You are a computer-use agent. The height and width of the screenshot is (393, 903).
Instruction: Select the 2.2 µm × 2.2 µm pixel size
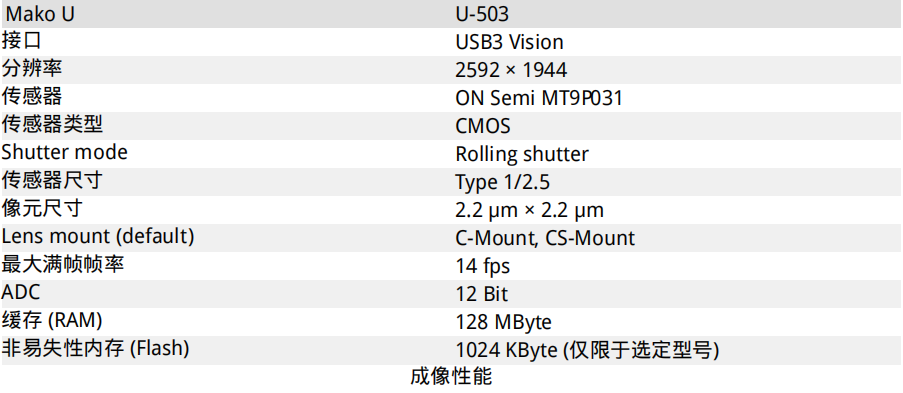[529, 210]
